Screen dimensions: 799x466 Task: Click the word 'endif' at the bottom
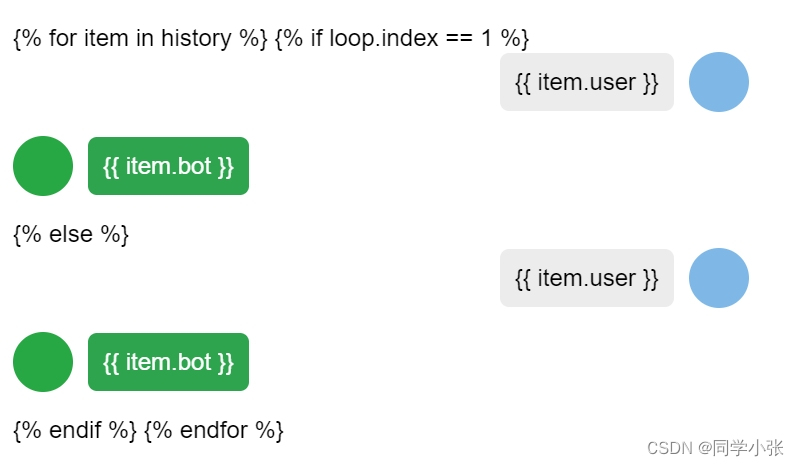75,431
